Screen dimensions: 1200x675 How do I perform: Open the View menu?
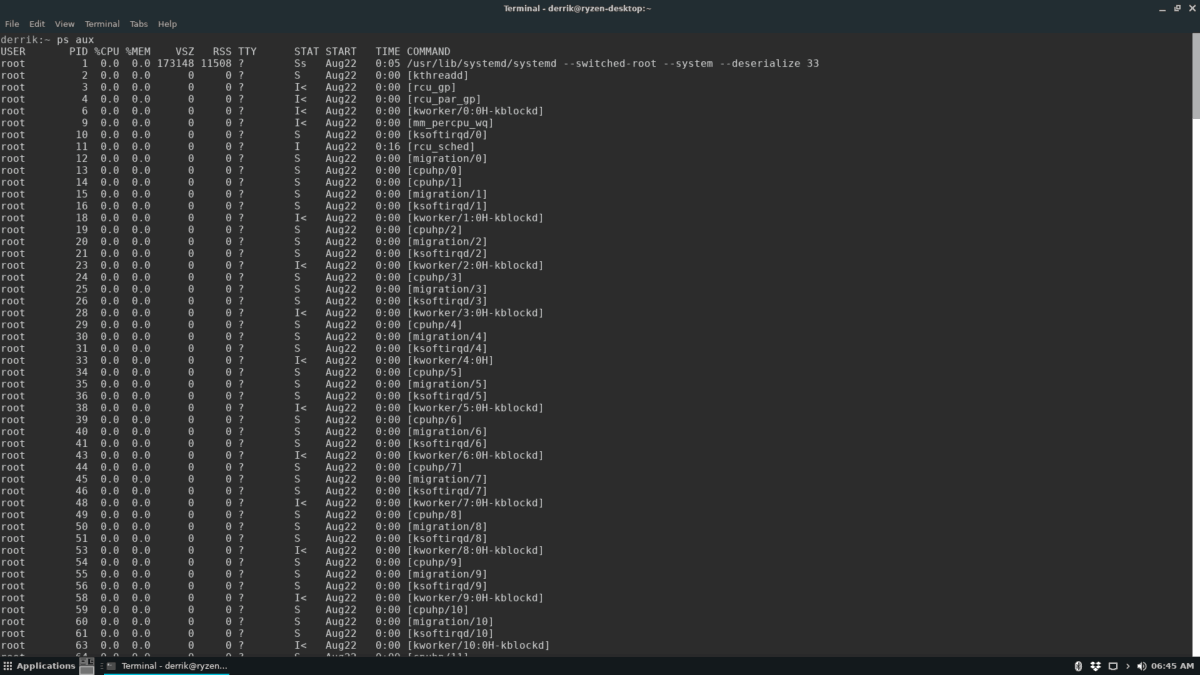65,23
